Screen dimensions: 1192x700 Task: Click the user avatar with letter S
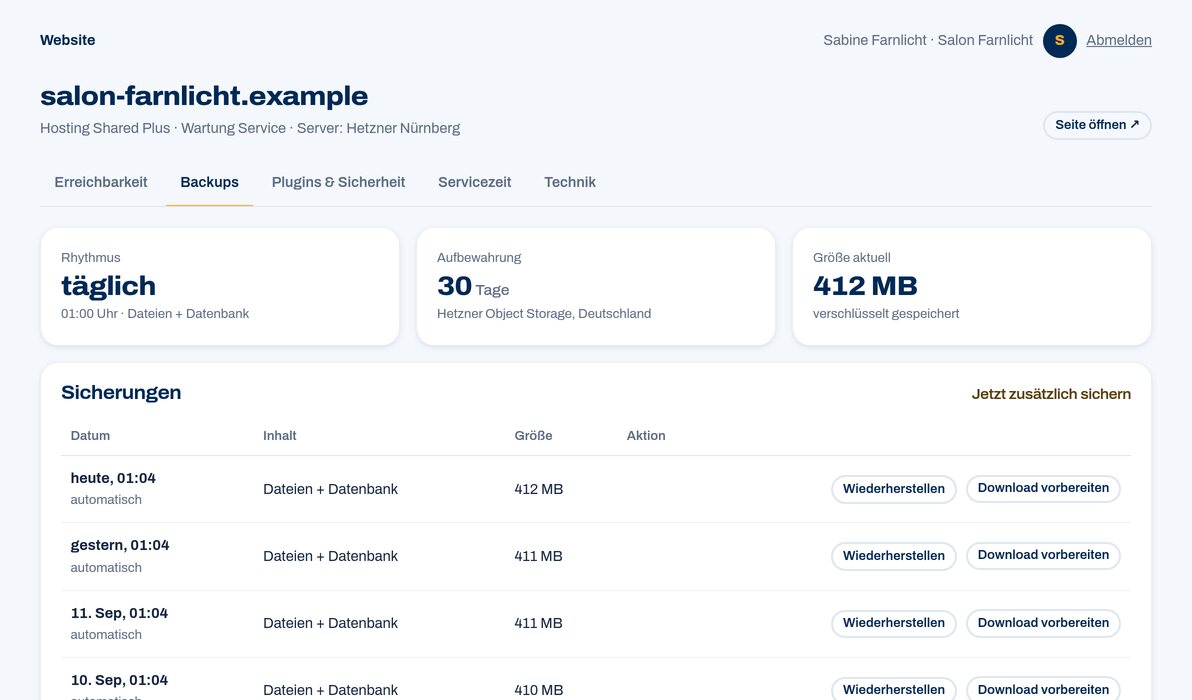pyautogui.click(x=1059, y=40)
